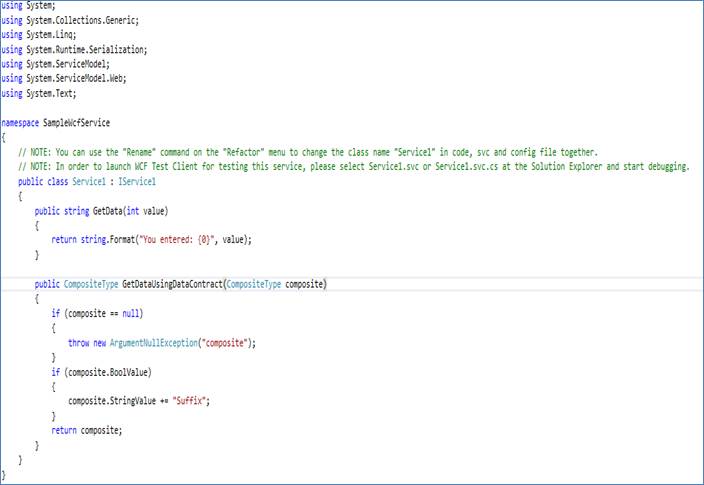Click ArgumentNullException in the throw statement
The width and height of the screenshot is (704, 485).
pos(154,343)
